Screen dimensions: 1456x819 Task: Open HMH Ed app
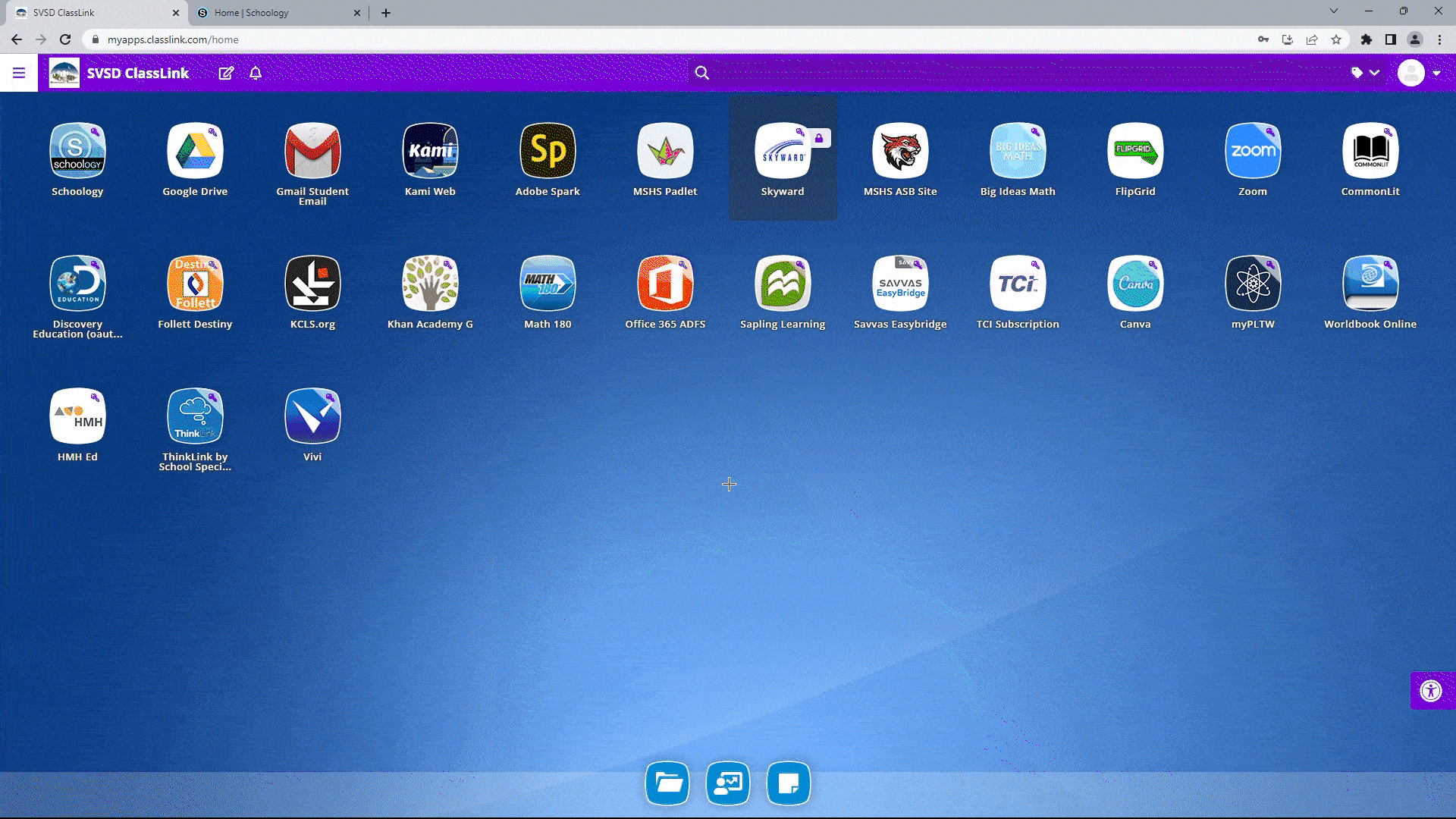77,416
